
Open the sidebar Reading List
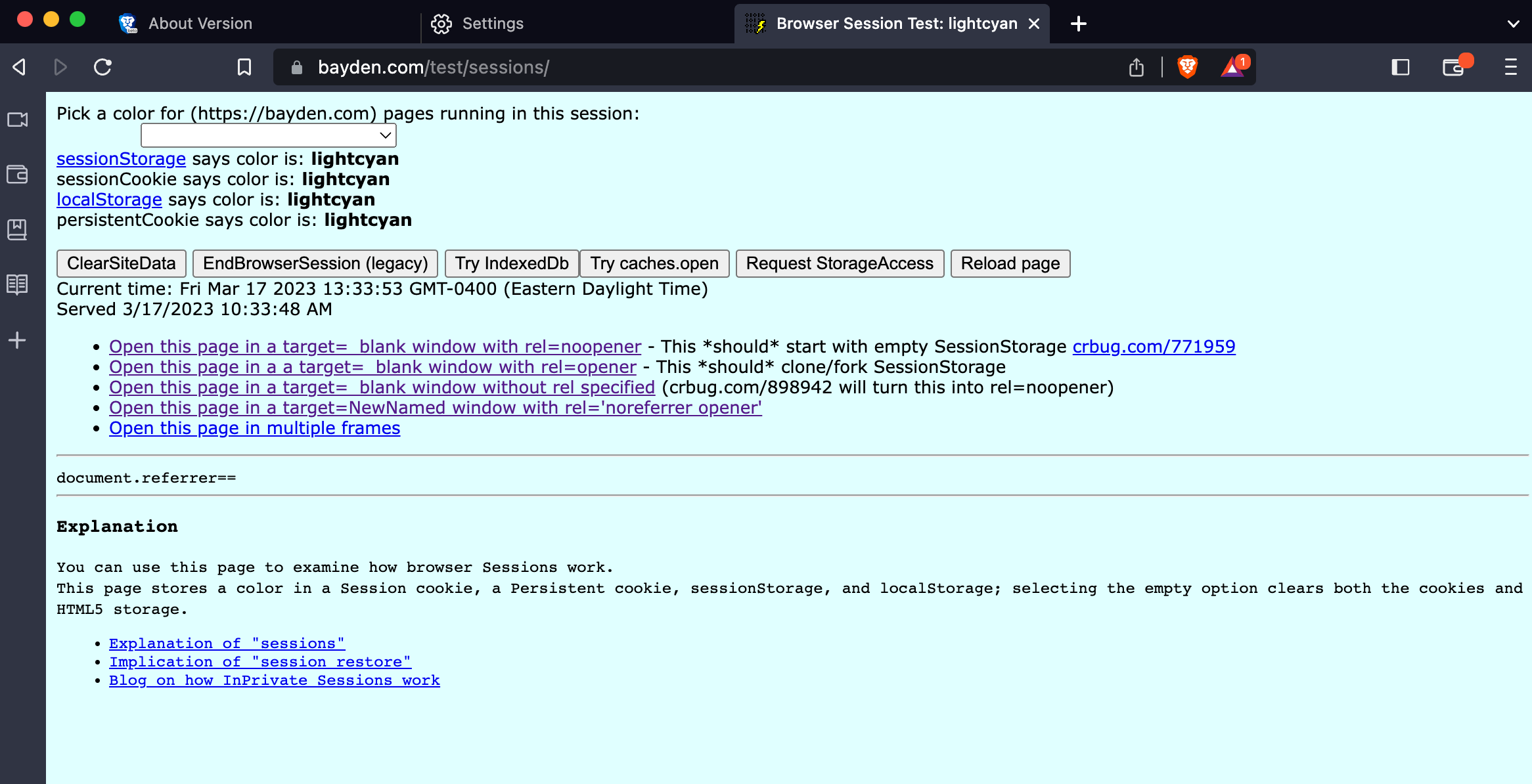pyautogui.click(x=18, y=284)
